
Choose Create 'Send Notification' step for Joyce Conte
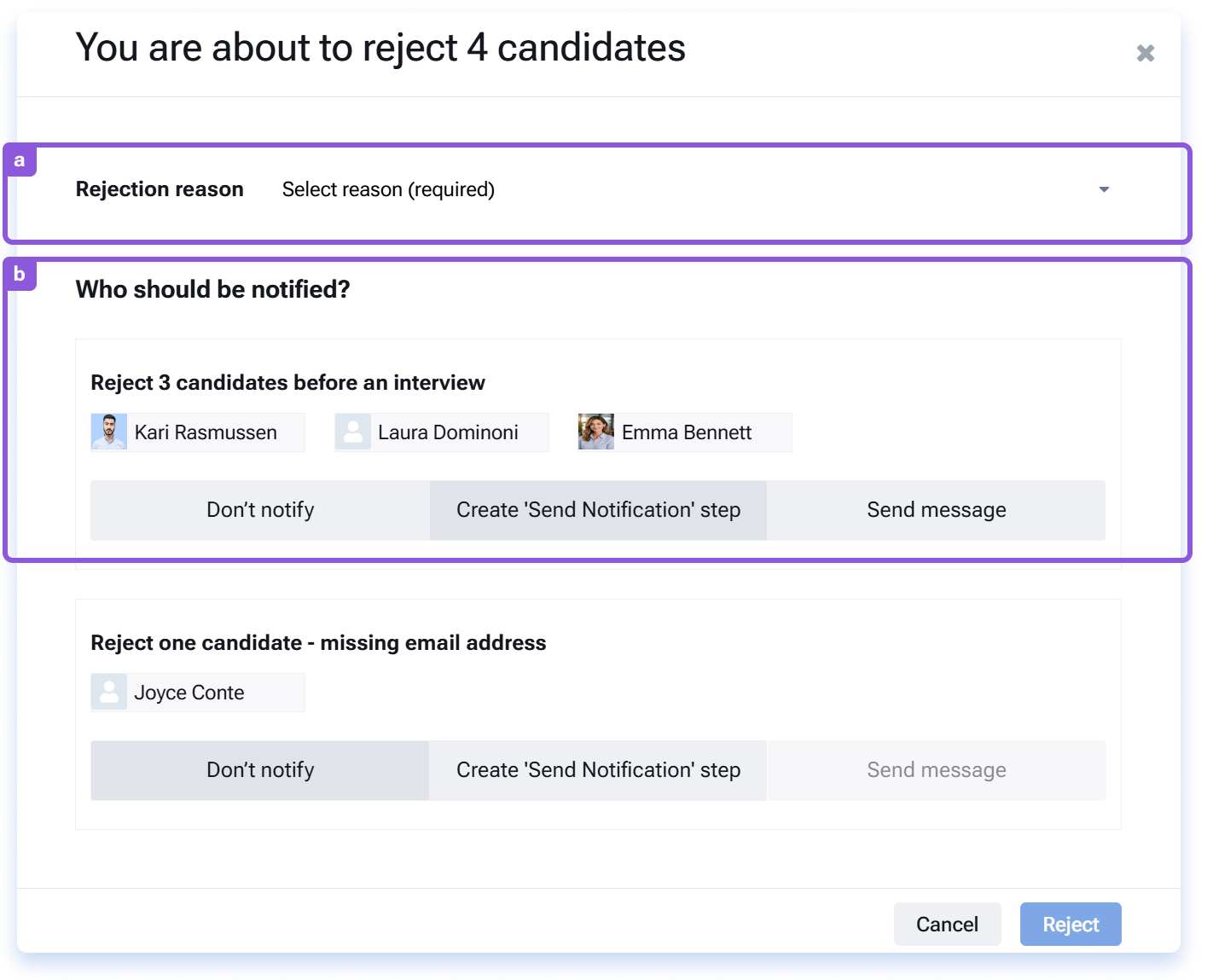pyautogui.click(x=598, y=770)
